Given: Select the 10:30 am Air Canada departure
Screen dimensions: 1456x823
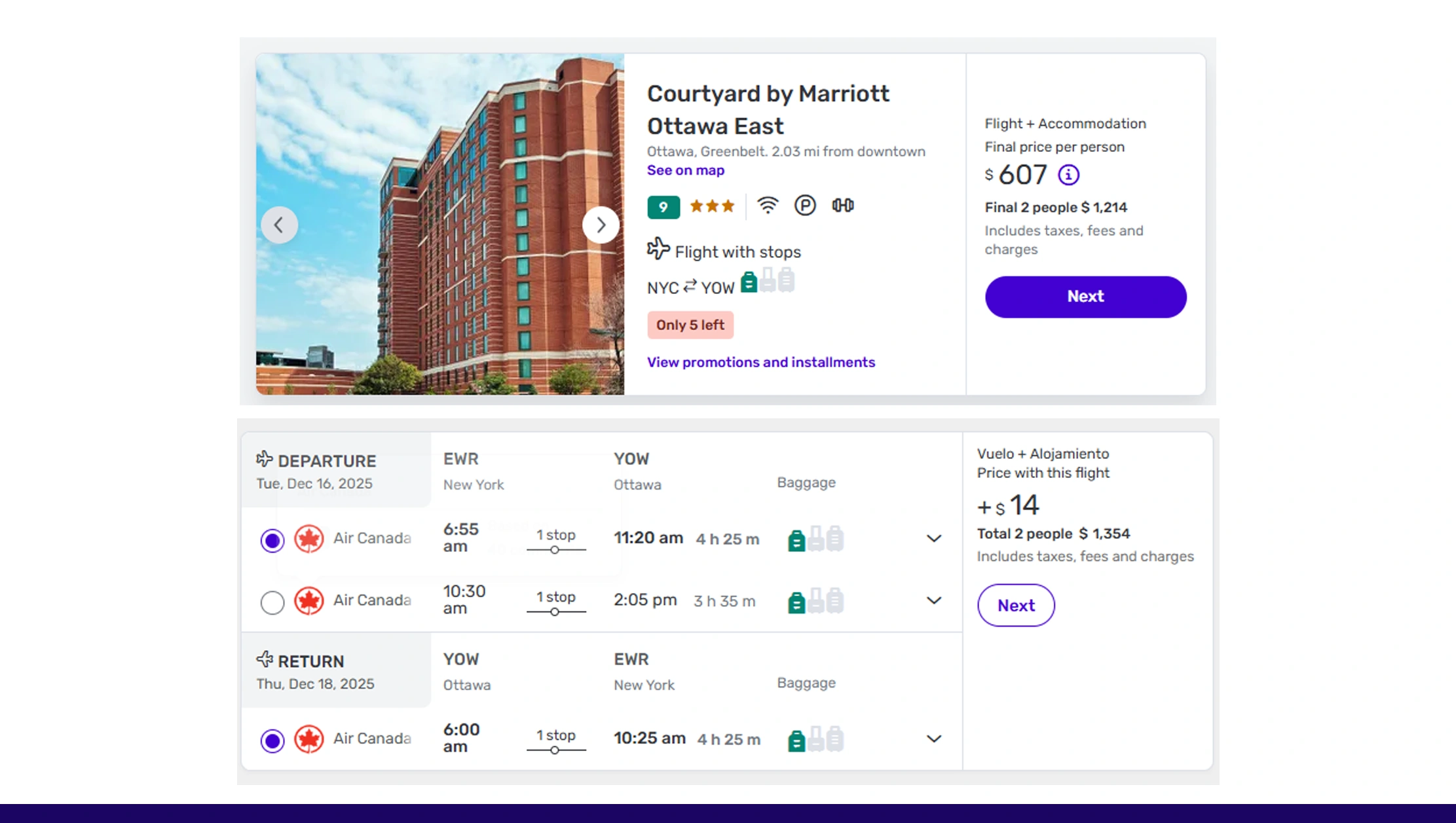Looking at the screenshot, I should click(x=272, y=602).
